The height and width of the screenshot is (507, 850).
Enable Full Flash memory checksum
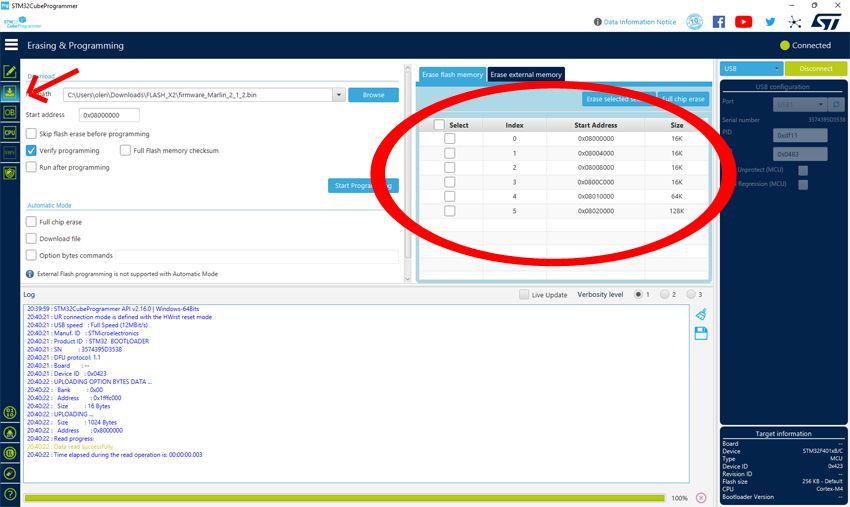[125, 150]
